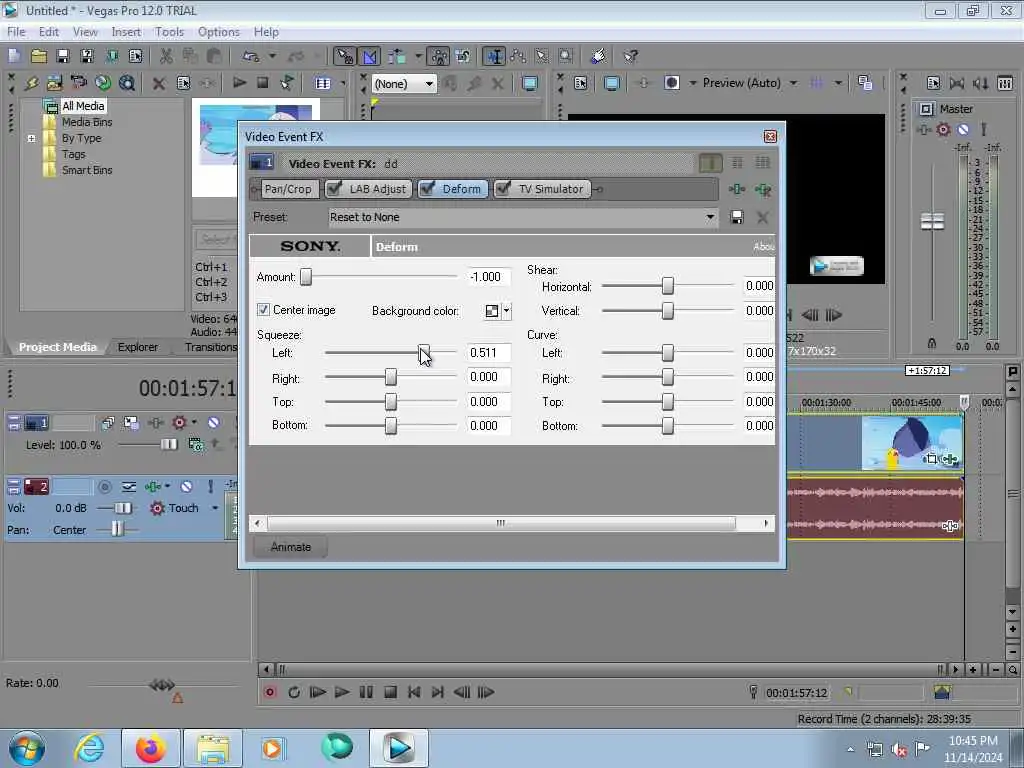Open the Options menu
The height and width of the screenshot is (768, 1024).
(219, 32)
